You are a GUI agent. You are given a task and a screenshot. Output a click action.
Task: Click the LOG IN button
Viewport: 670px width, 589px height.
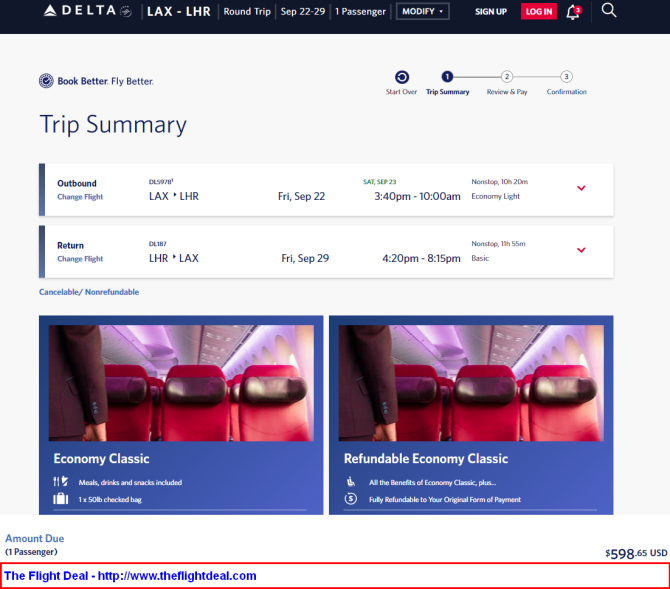pos(538,12)
